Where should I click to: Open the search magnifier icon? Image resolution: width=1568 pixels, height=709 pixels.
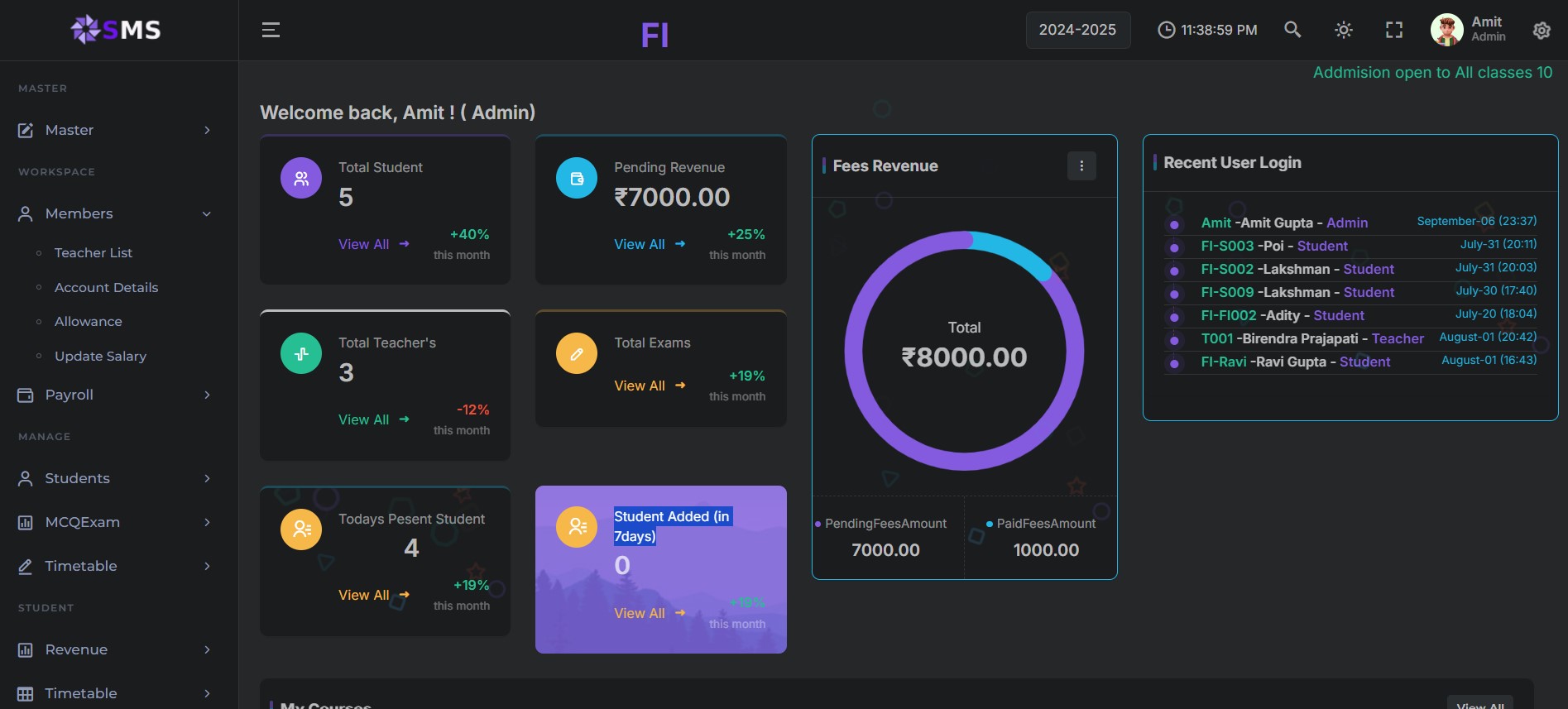tap(1292, 30)
